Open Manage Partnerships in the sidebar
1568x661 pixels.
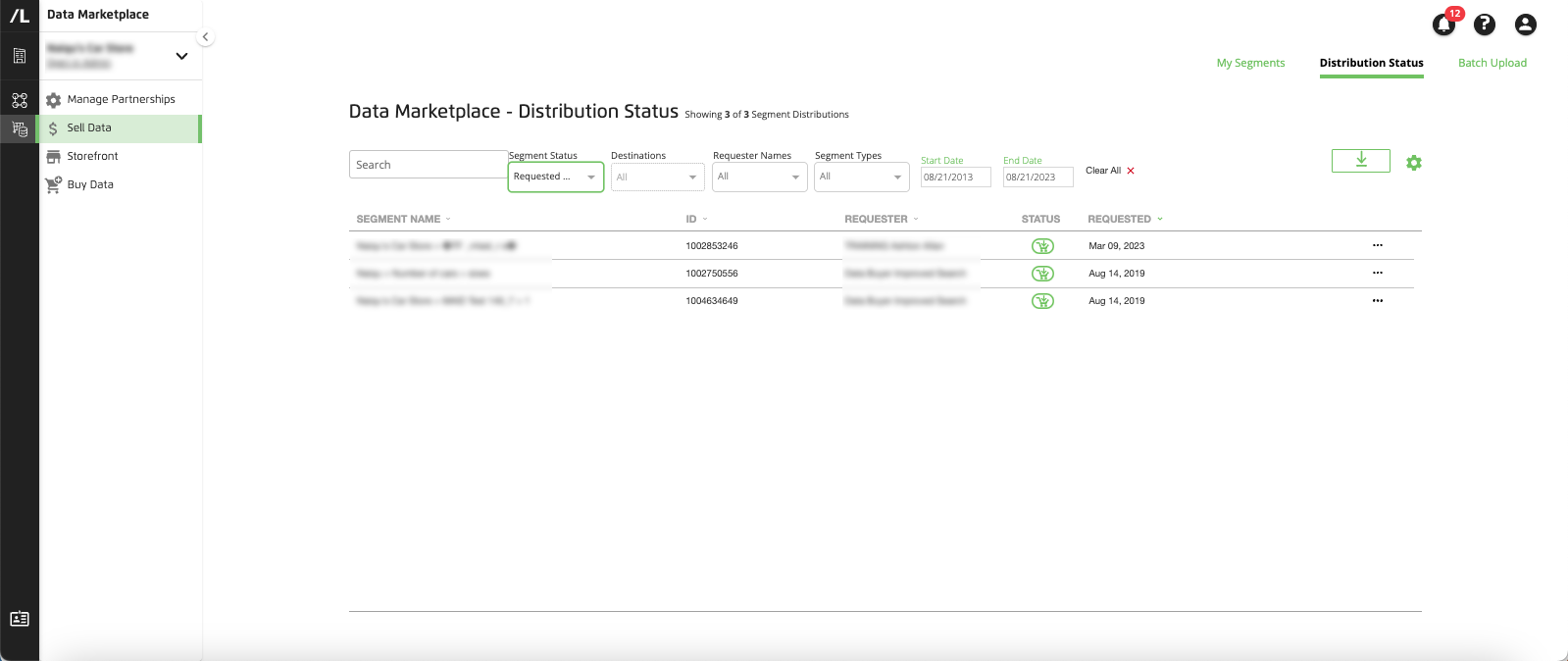pyautogui.click(x=120, y=99)
